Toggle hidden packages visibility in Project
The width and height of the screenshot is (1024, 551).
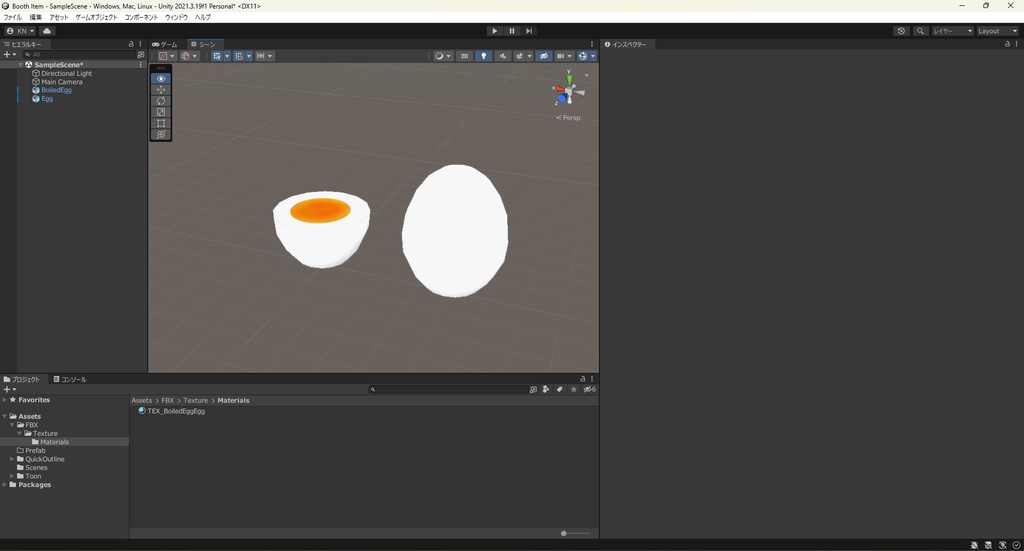pyautogui.click(x=589, y=389)
